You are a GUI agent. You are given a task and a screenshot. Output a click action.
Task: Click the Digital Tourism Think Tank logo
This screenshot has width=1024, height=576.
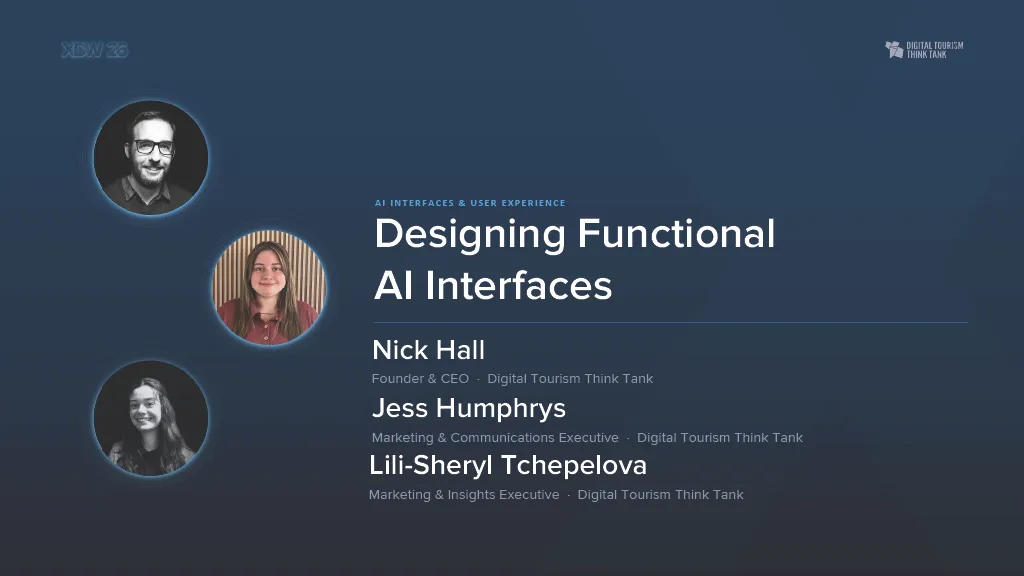[x=924, y=50]
